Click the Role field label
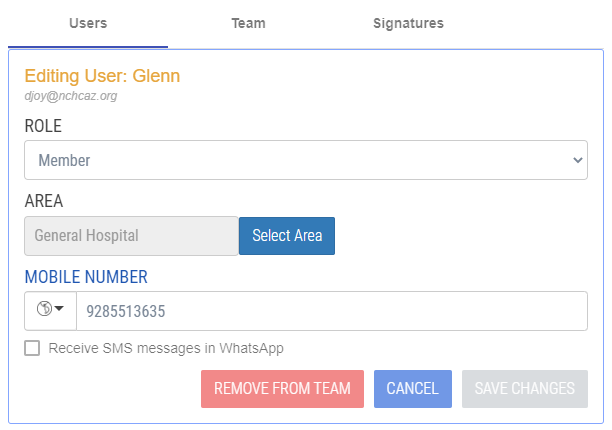612x430 pixels. coord(43,126)
